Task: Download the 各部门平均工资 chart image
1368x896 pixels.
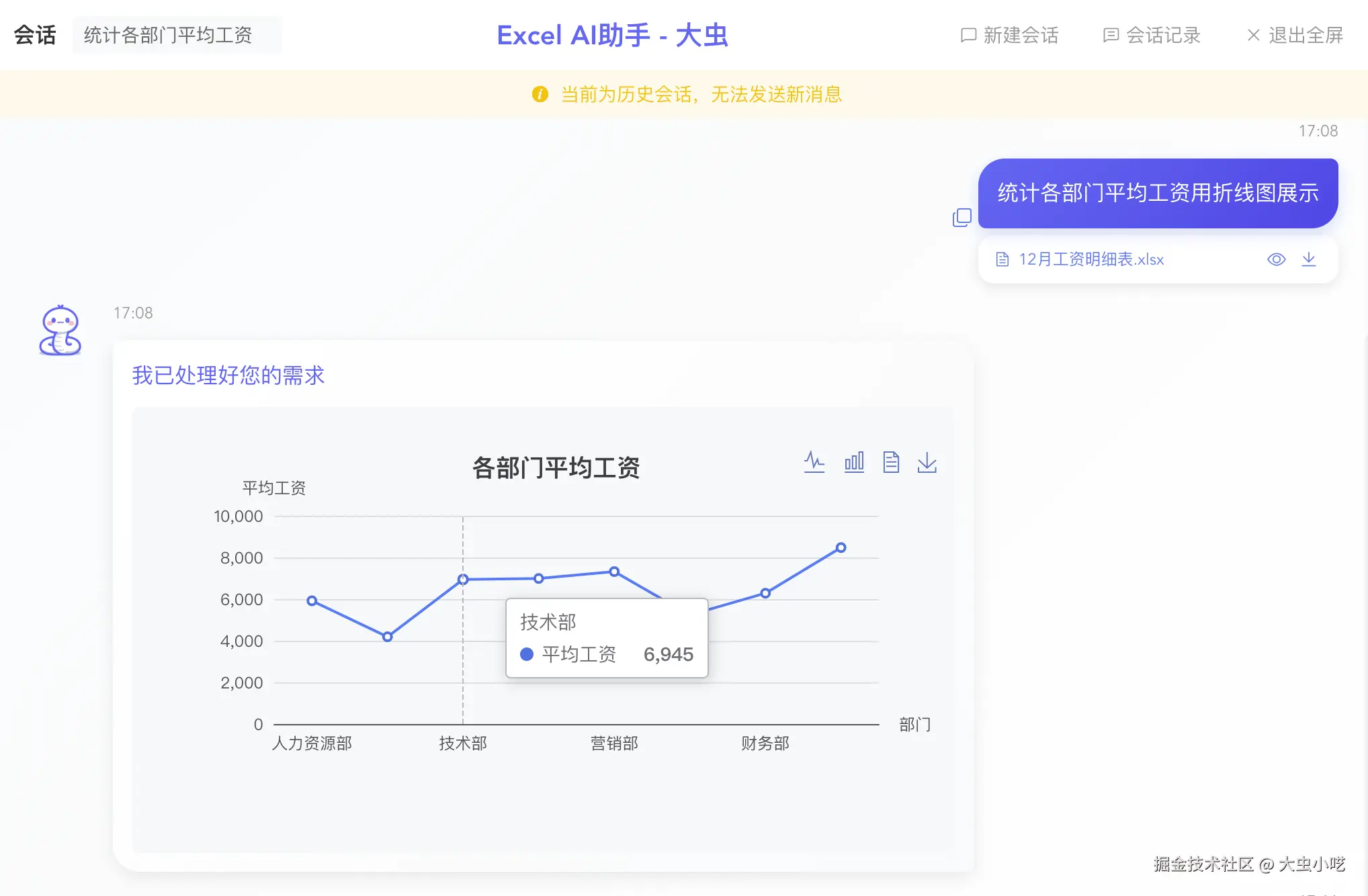Action: pos(927,462)
